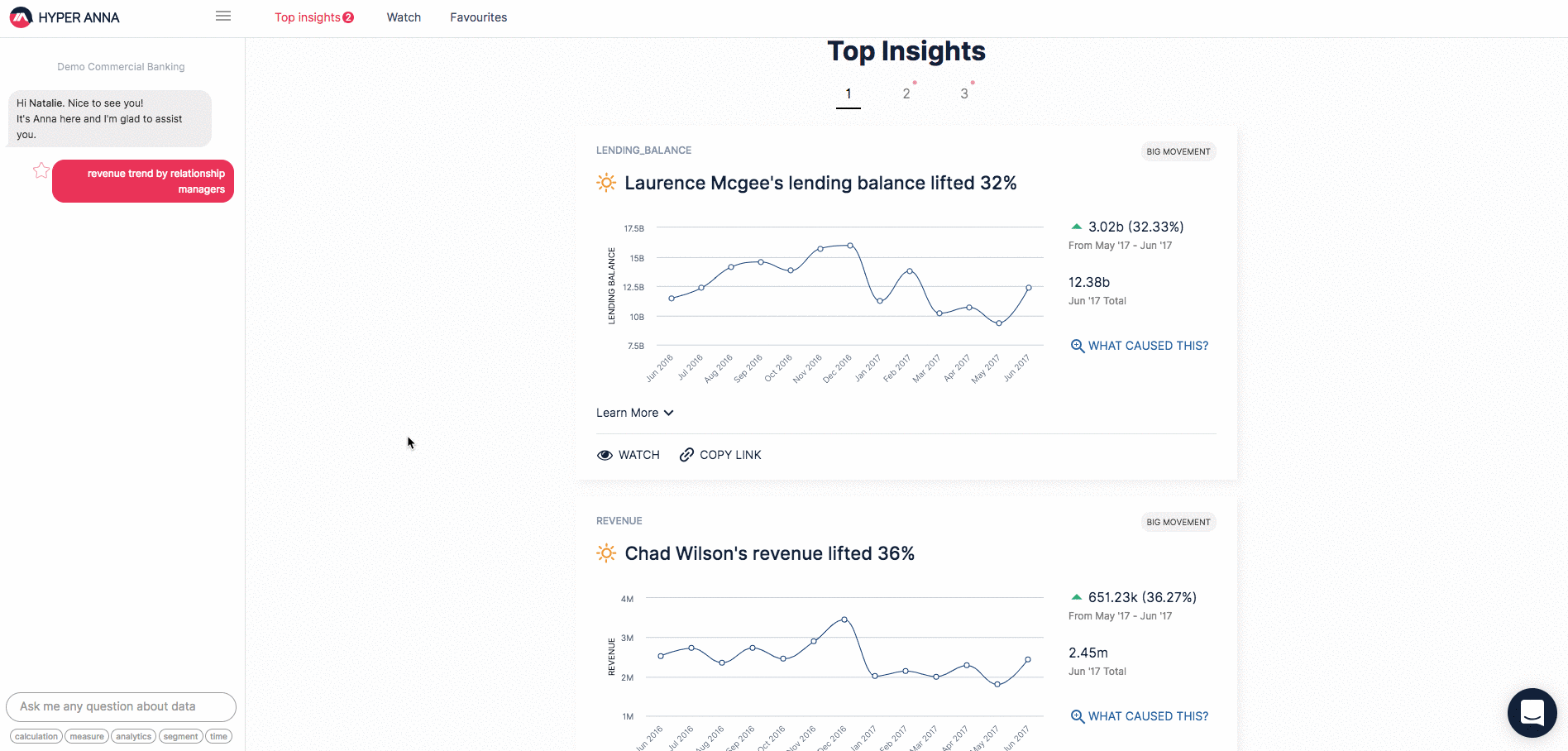Screen dimensions: 1568x751
Task: Go to insights page 3
Action: click(964, 94)
